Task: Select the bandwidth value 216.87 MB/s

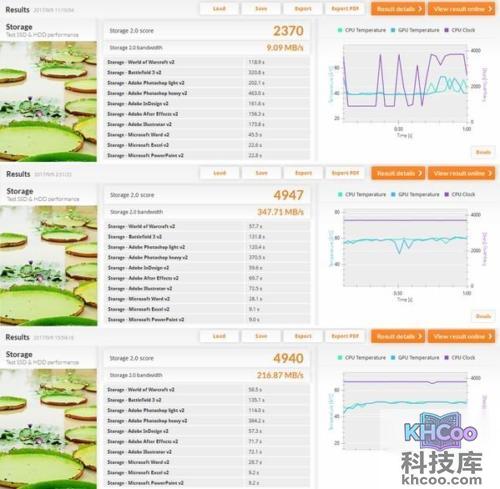Action: point(280,375)
